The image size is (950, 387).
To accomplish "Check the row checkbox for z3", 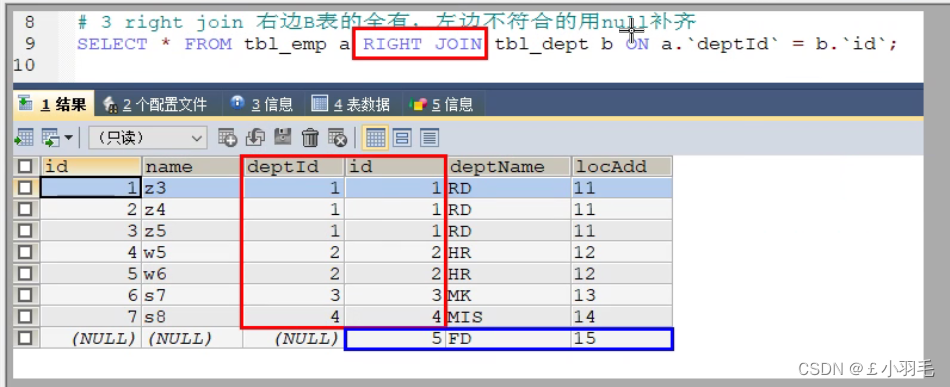I will [x=25, y=188].
